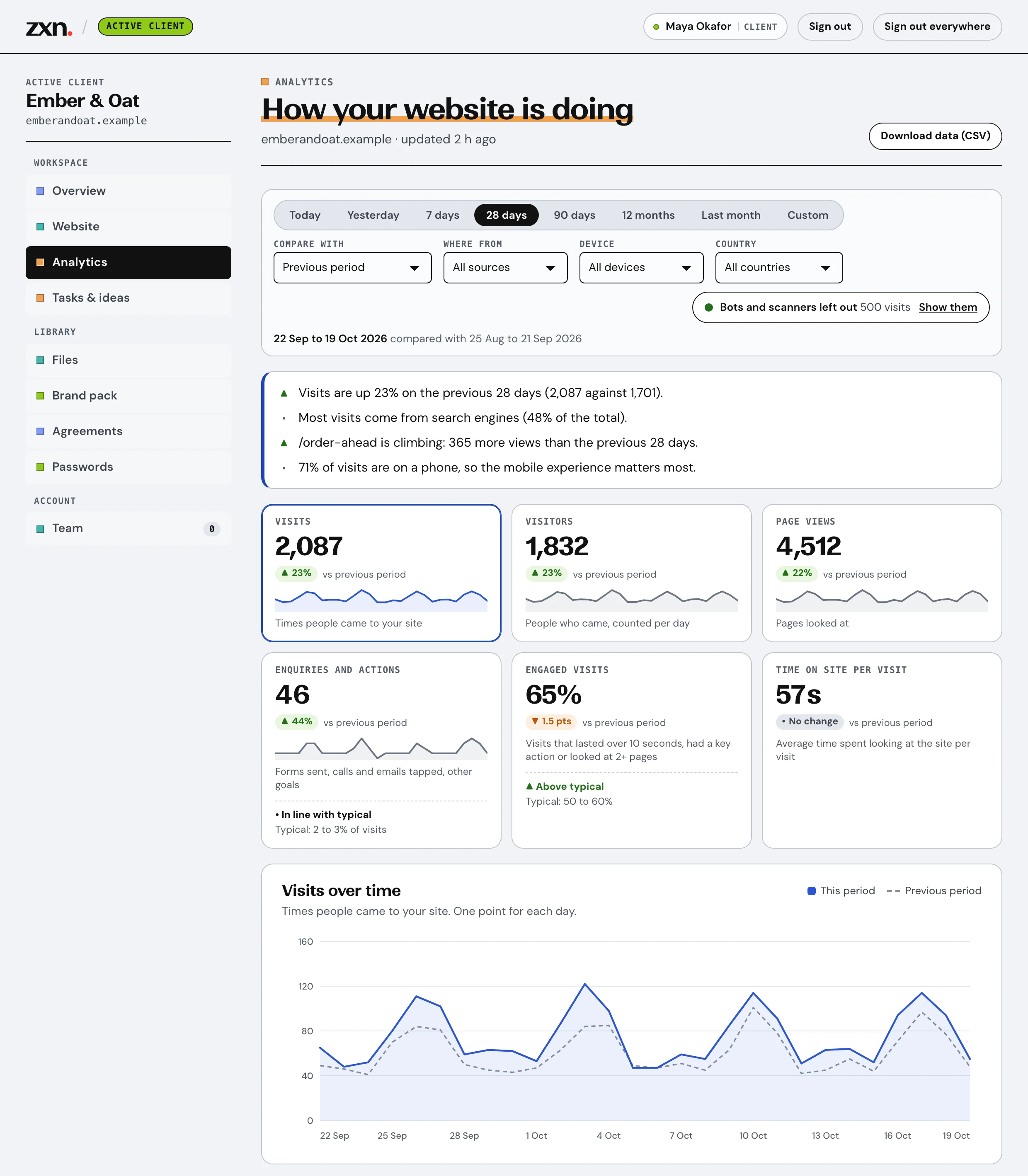The width and height of the screenshot is (1028, 1176).
Task: Click the teal square icon beside Website
Action: pos(40,227)
